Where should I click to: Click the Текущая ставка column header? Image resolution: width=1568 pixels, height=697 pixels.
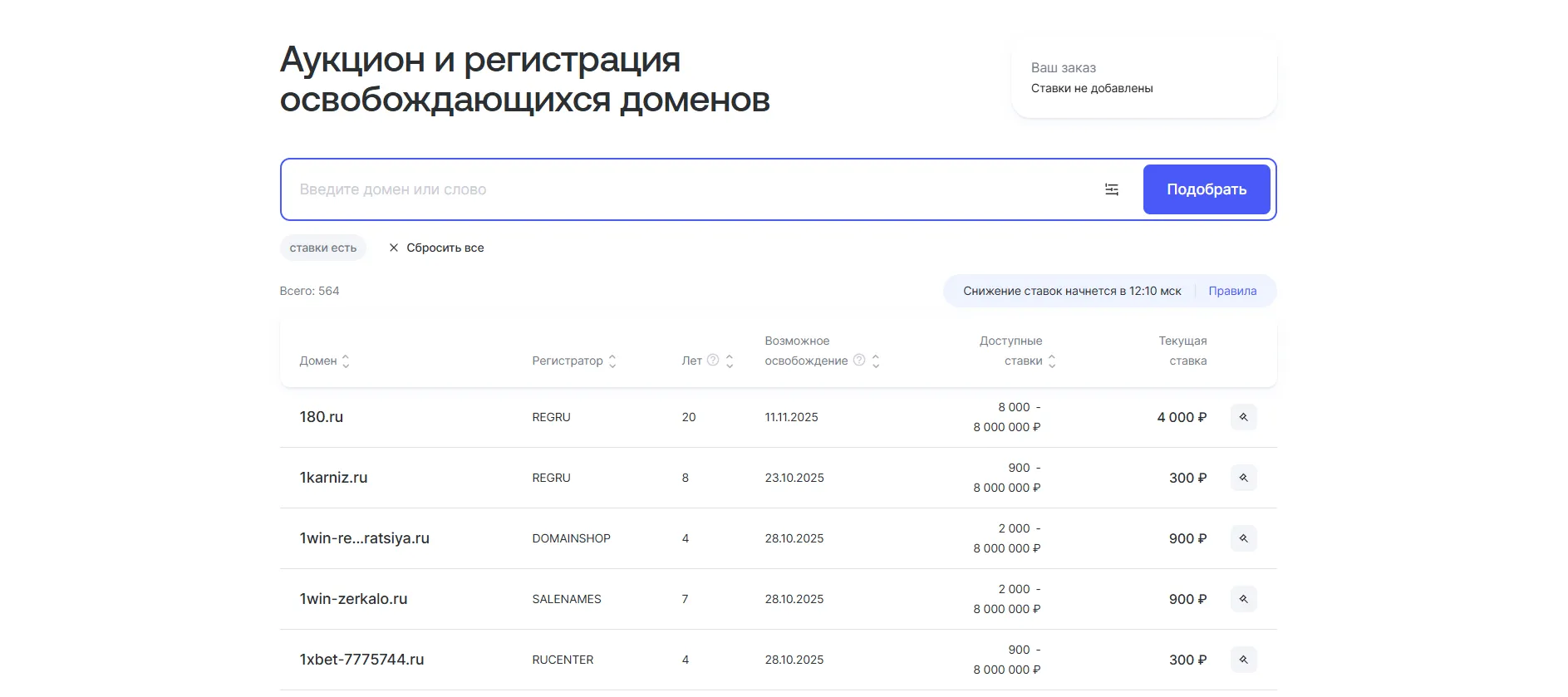pos(1182,351)
